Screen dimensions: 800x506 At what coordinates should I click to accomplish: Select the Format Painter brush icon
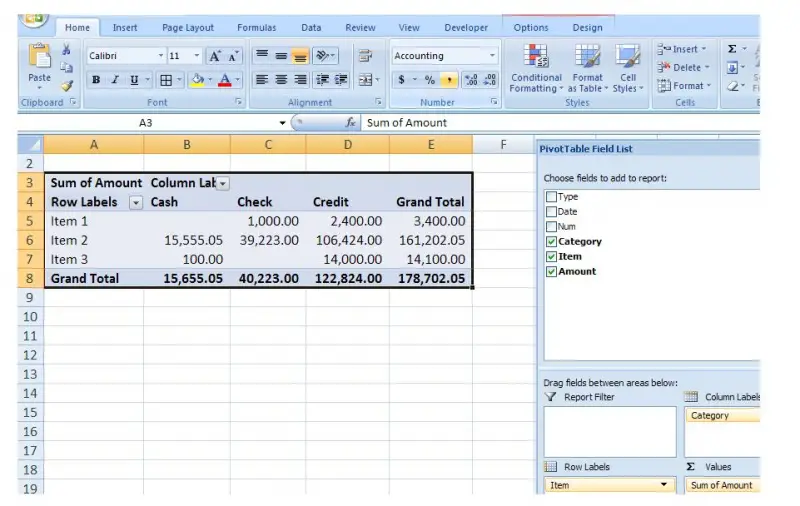pos(66,86)
